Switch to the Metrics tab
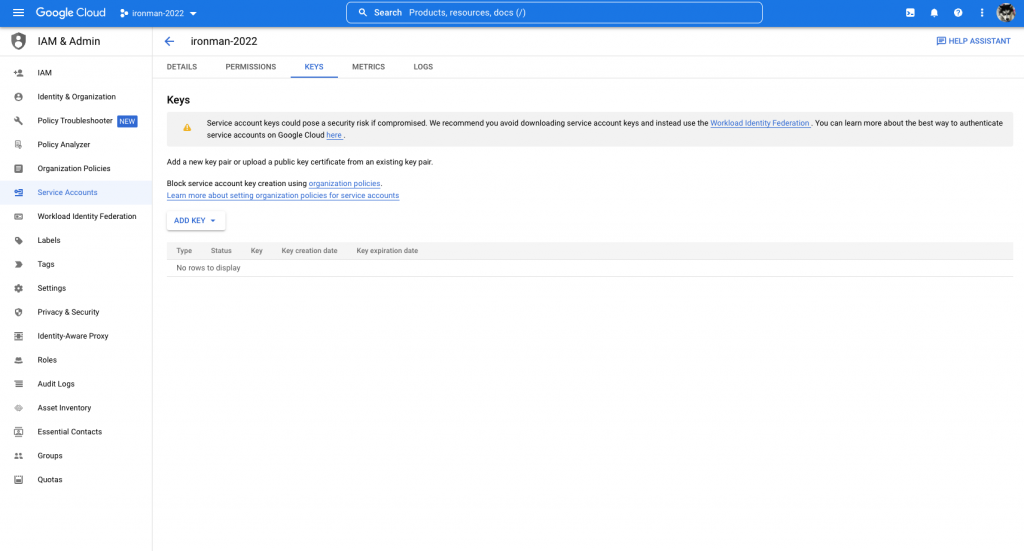The width and height of the screenshot is (1024, 551). pos(368,67)
